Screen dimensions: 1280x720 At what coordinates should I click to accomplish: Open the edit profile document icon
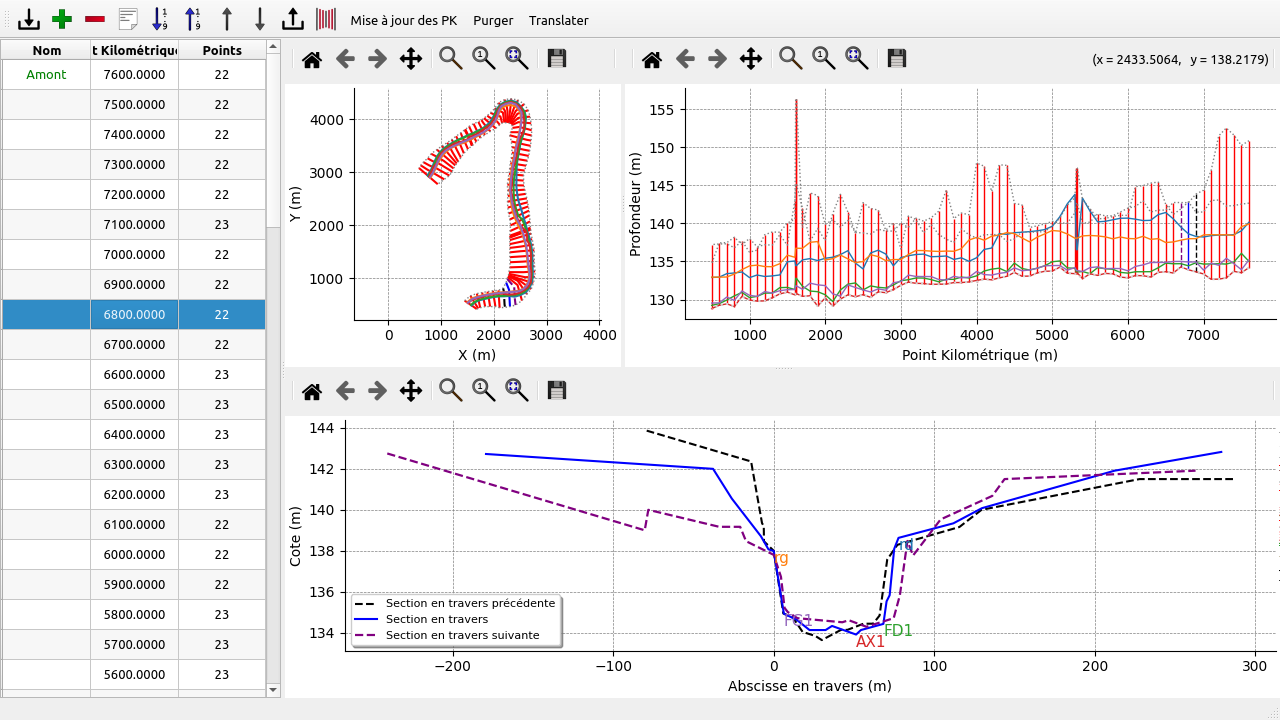click(x=128, y=19)
